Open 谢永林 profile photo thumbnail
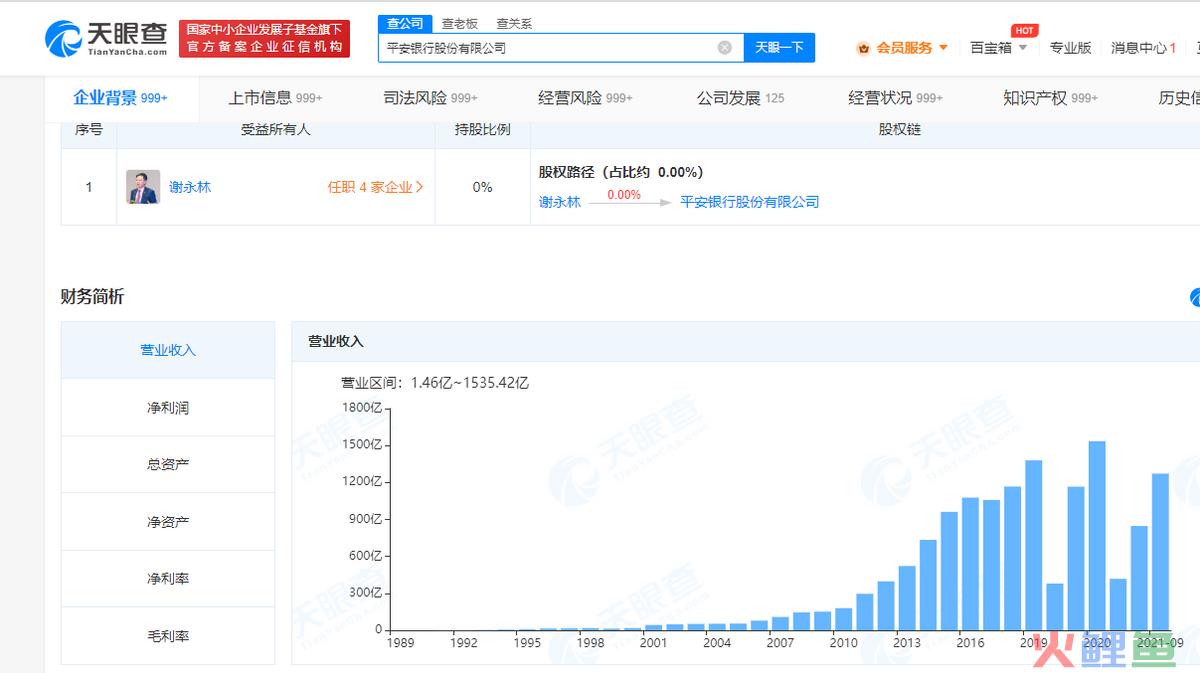Image resolution: width=1200 pixels, height=673 pixels. [143, 187]
